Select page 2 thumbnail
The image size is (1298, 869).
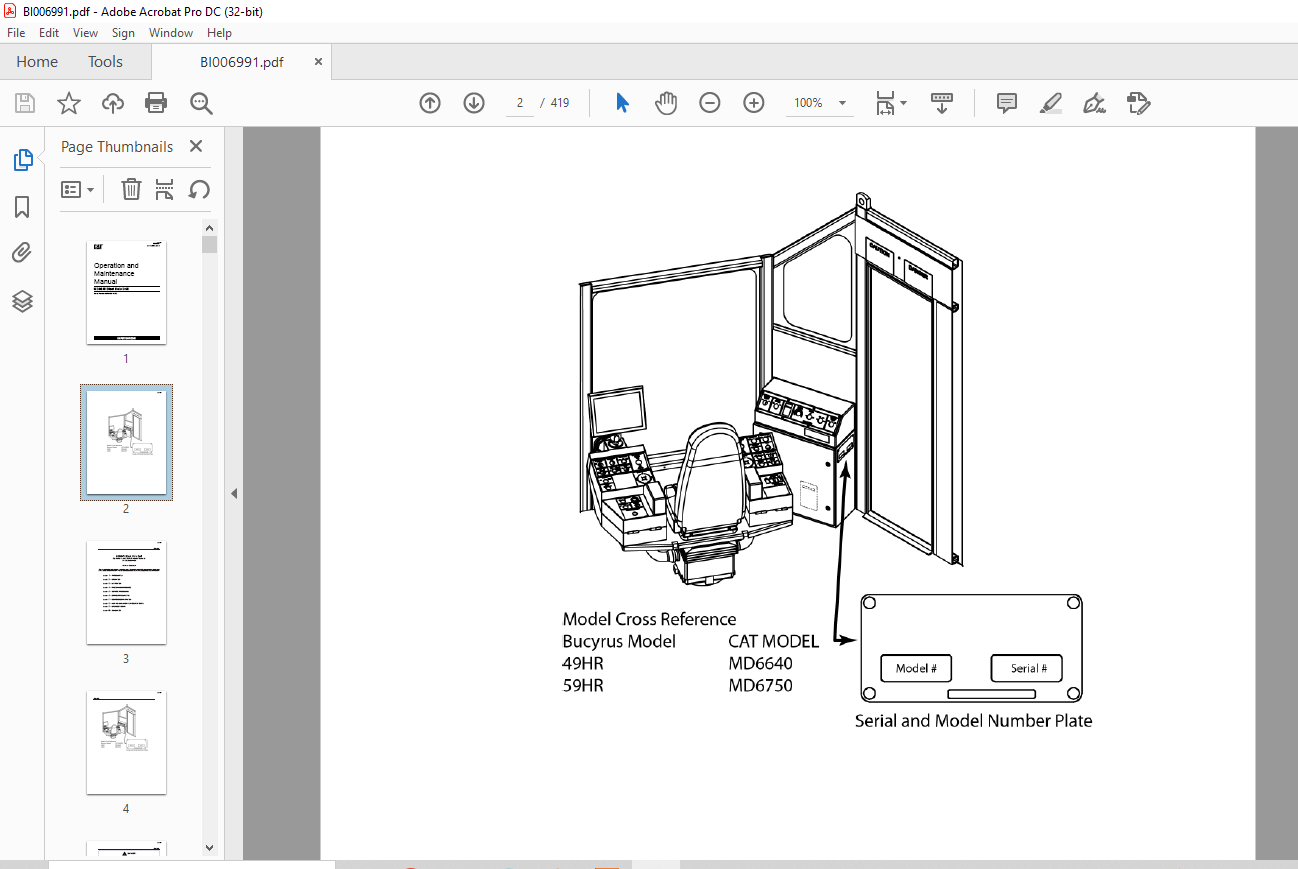(x=126, y=442)
